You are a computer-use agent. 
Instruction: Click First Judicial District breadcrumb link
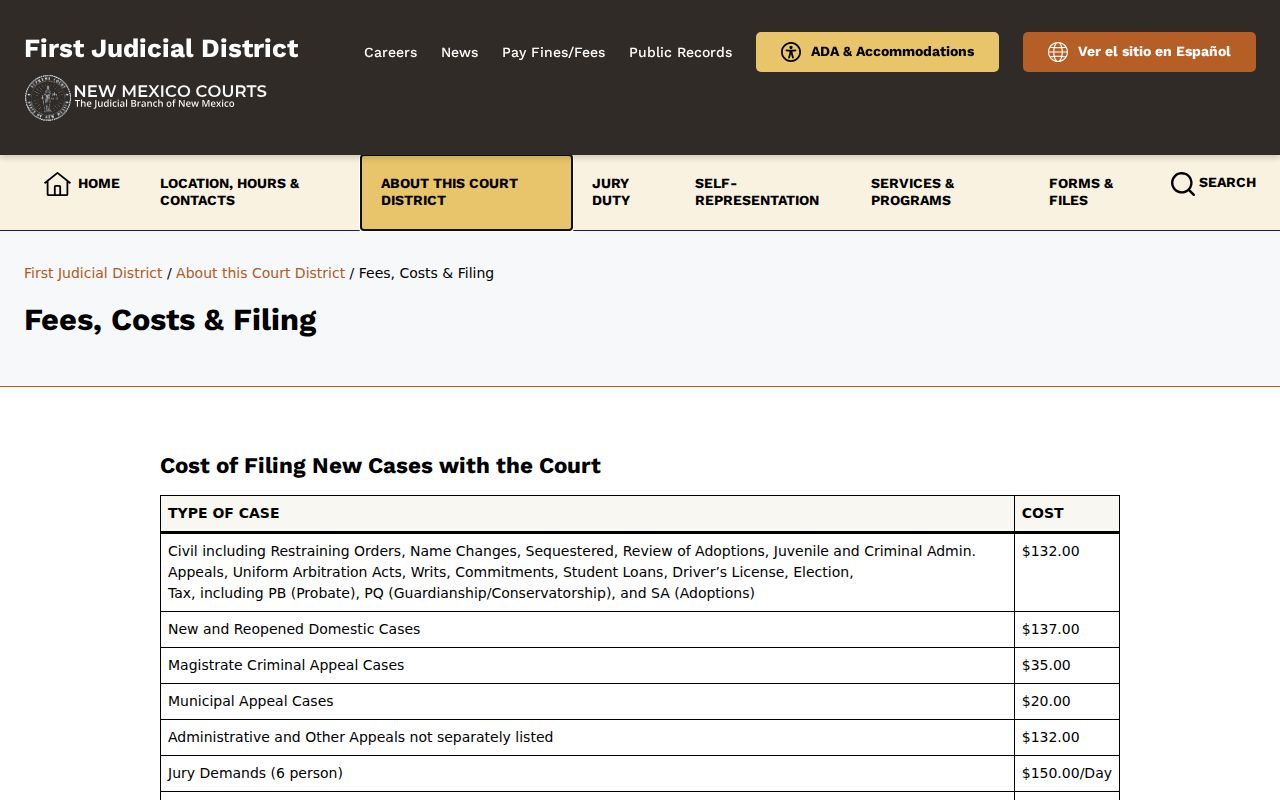pos(93,273)
